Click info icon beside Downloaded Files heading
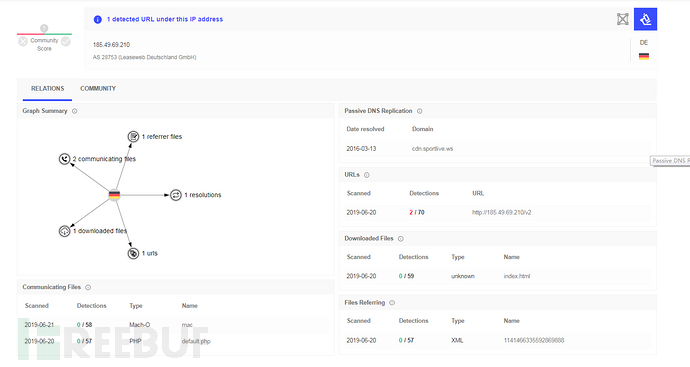690x367 pixels. tap(400, 239)
